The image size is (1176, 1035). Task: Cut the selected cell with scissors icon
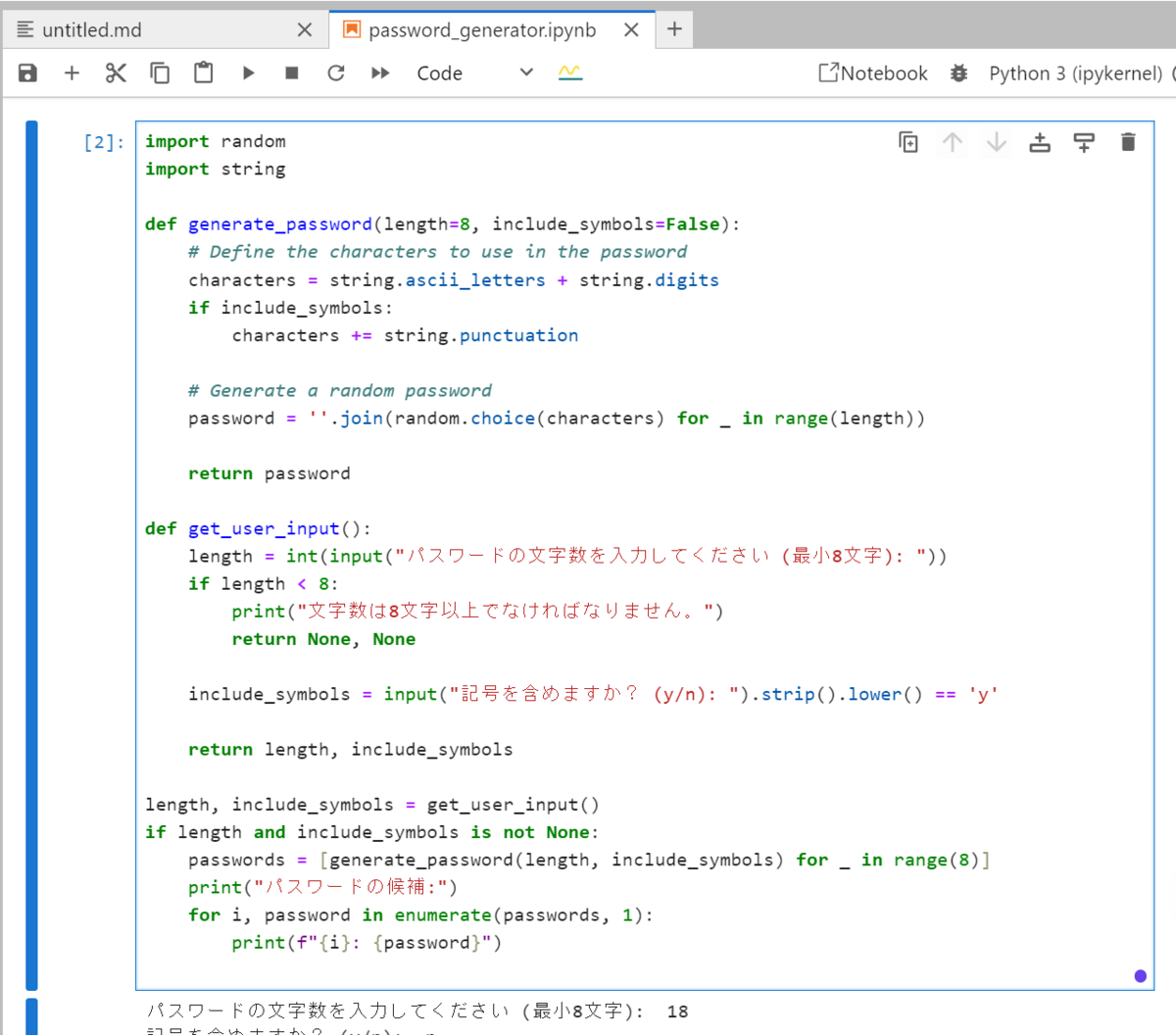coord(116,73)
